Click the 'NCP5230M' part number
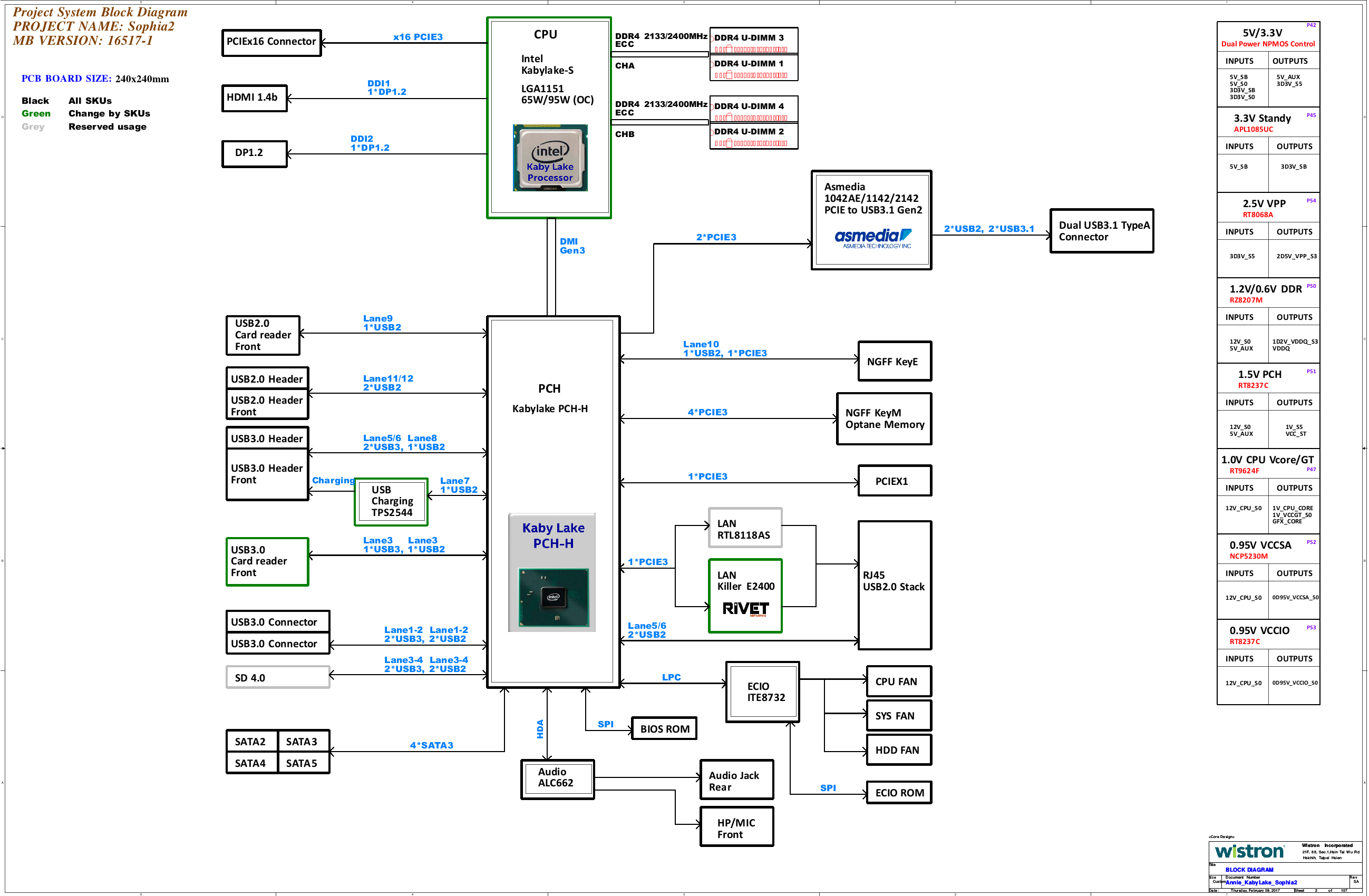This screenshot has height=896, width=1369. [1248, 556]
